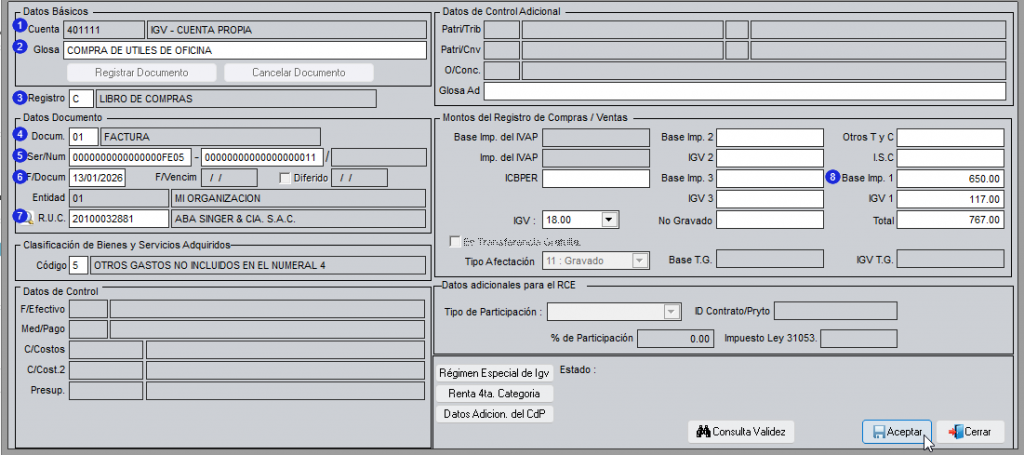Click the text ABA SINGER & CIA. S.A.C.

tap(235, 219)
